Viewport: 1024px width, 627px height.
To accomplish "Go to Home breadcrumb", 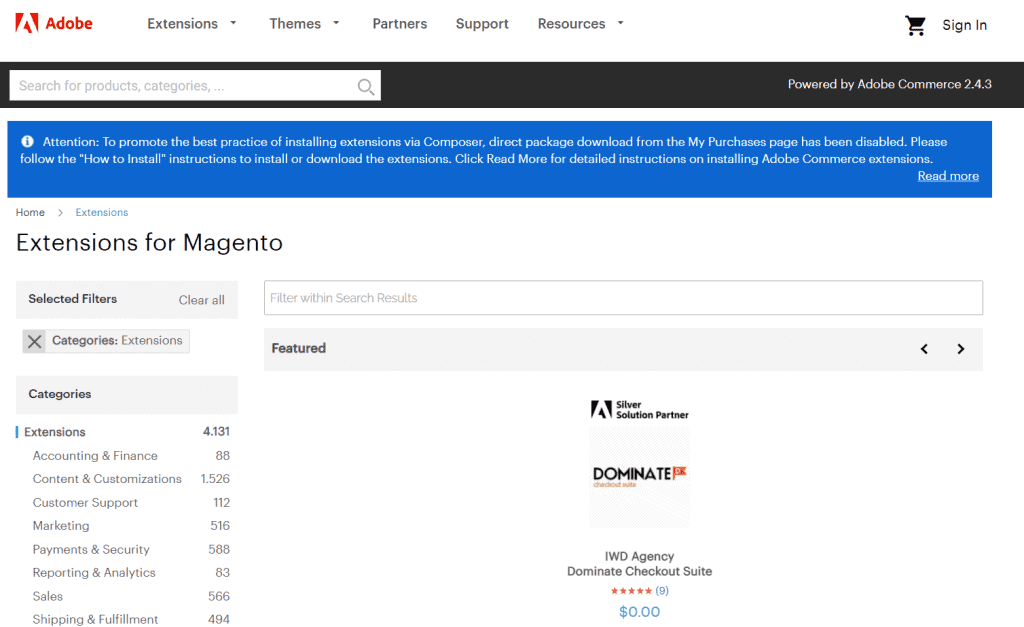I will click(30, 212).
